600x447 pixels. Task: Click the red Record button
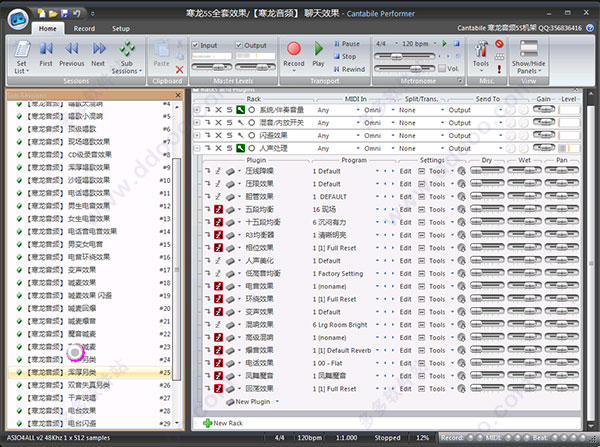click(x=294, y=49)
